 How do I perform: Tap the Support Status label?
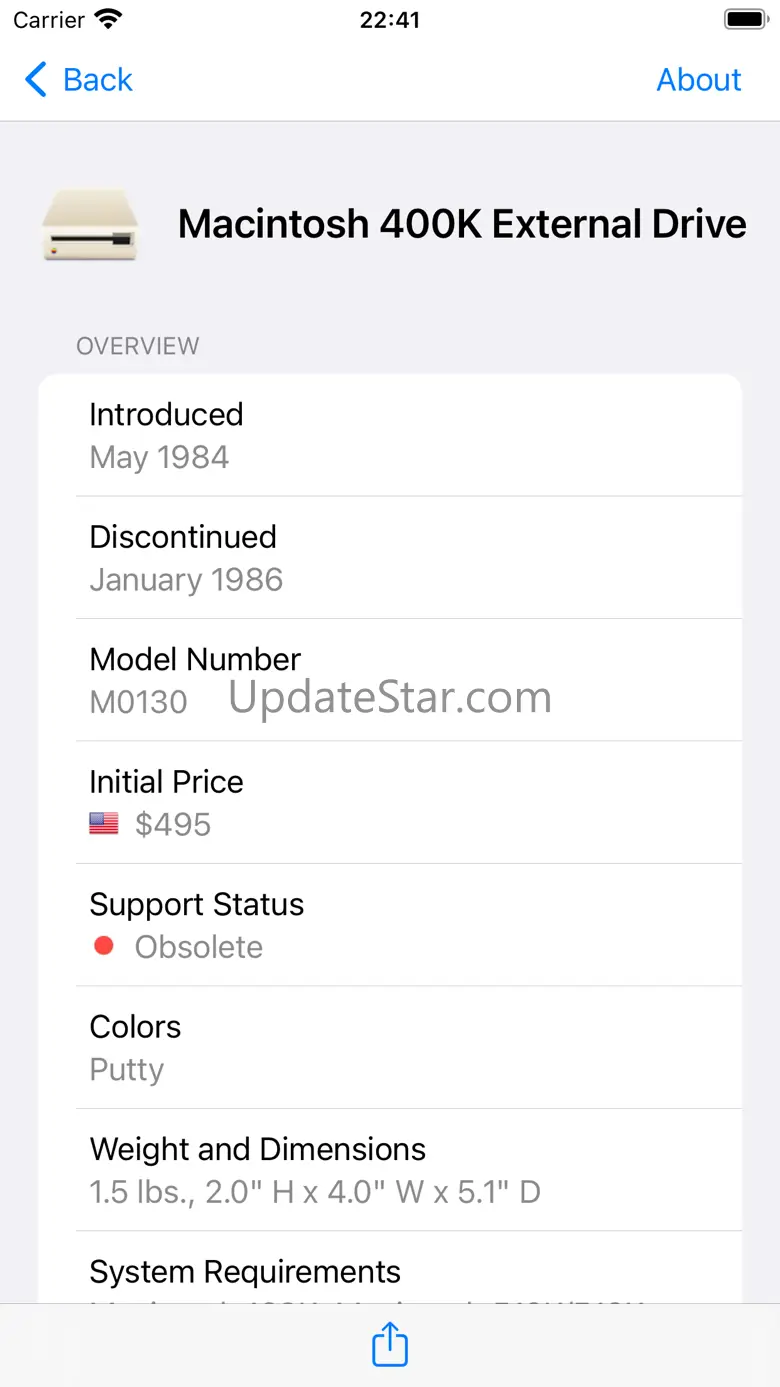pos(196,905)
